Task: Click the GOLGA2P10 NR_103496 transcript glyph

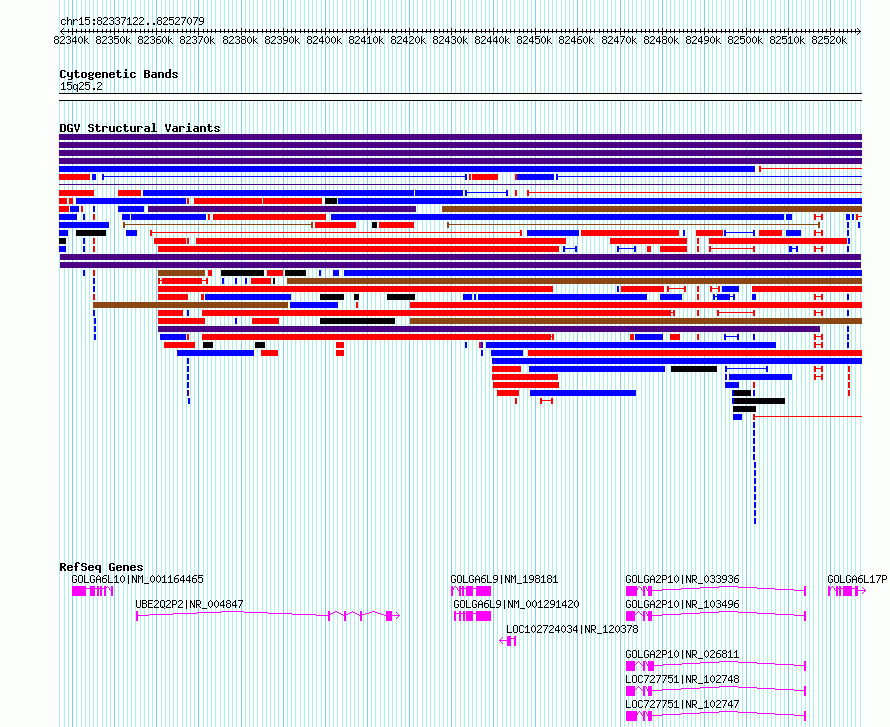Action: click(716, 616)
